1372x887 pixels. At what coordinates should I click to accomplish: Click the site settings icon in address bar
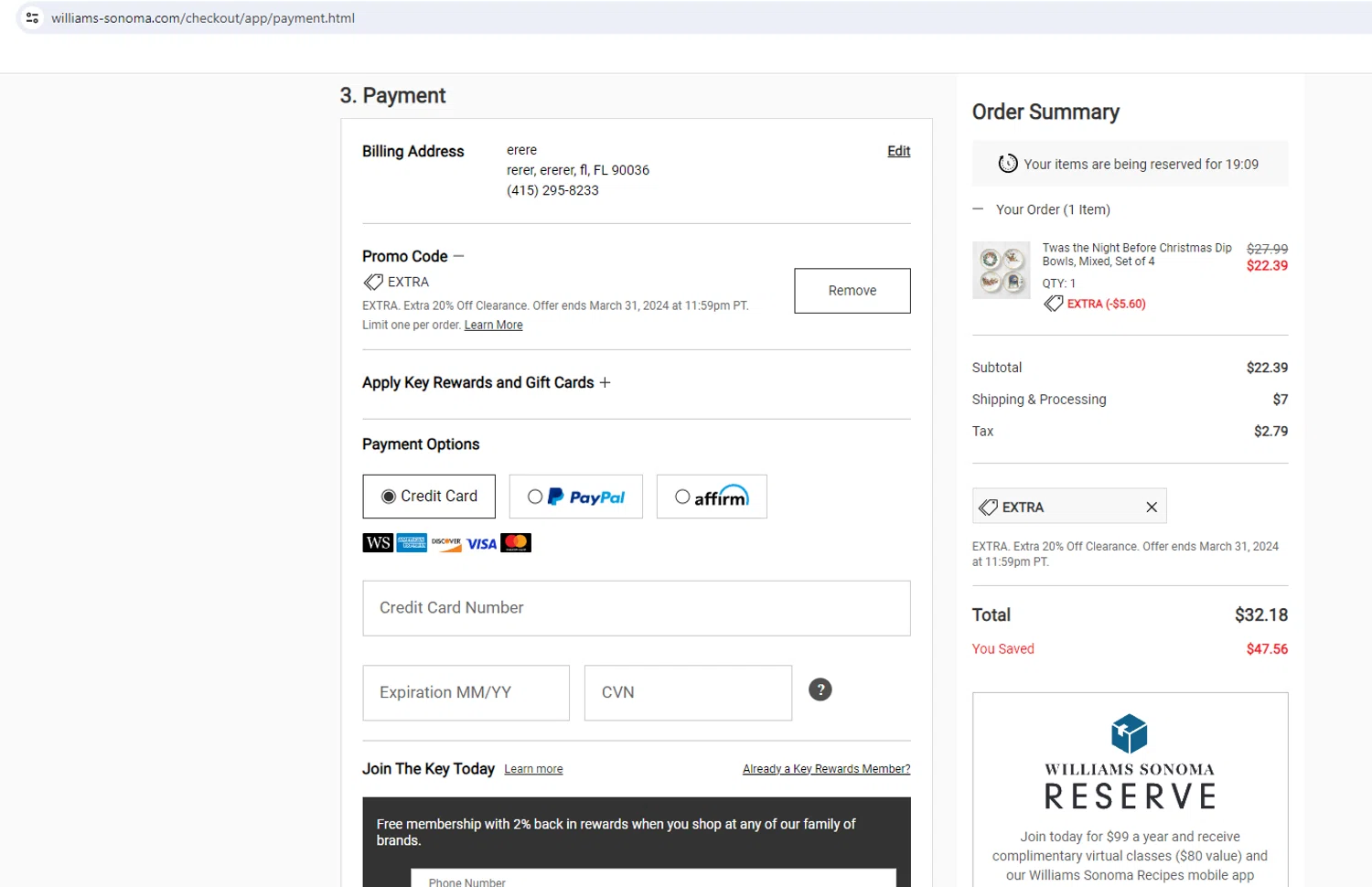coord(32,18)
